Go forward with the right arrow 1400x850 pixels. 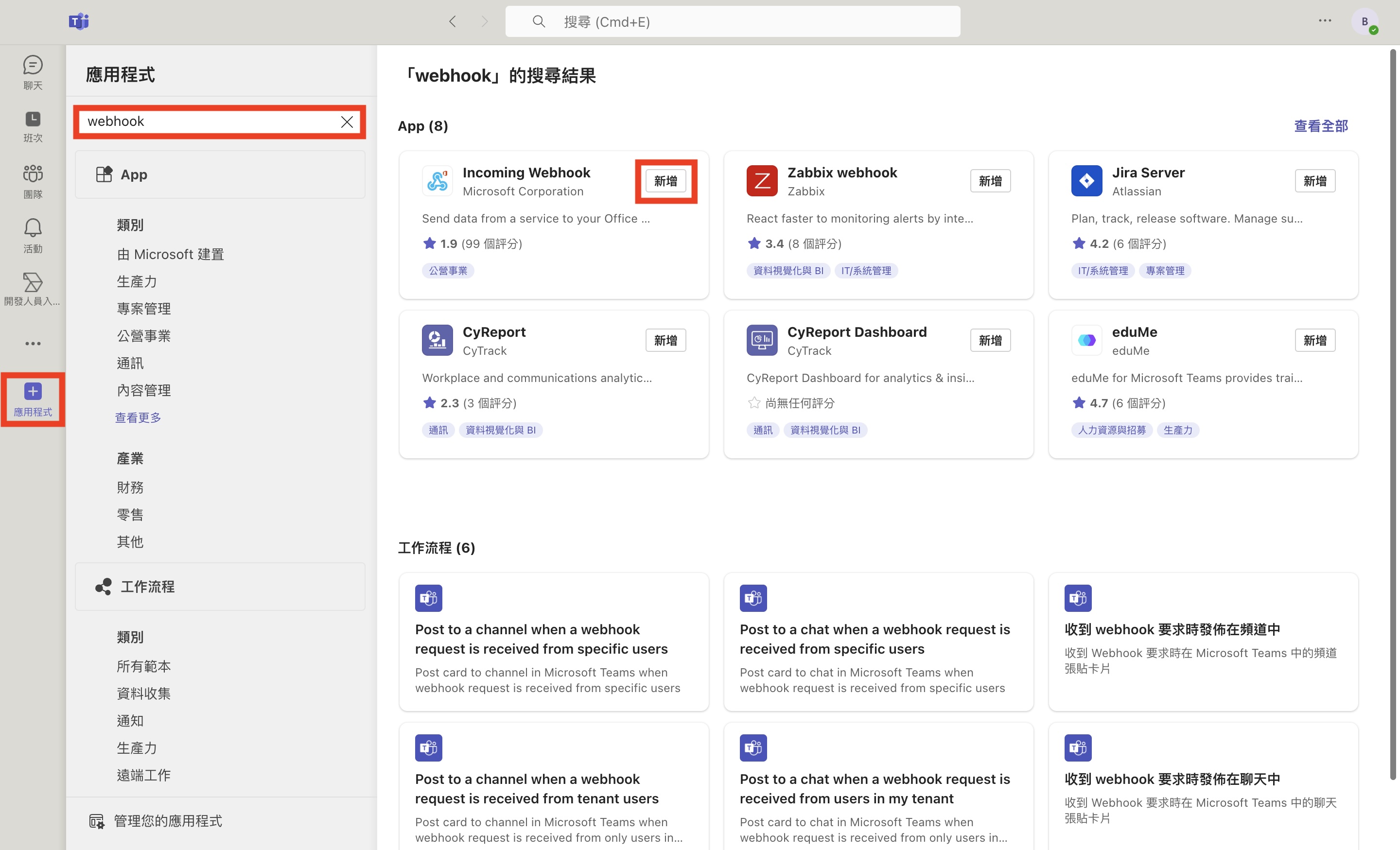tap(484, 21)
